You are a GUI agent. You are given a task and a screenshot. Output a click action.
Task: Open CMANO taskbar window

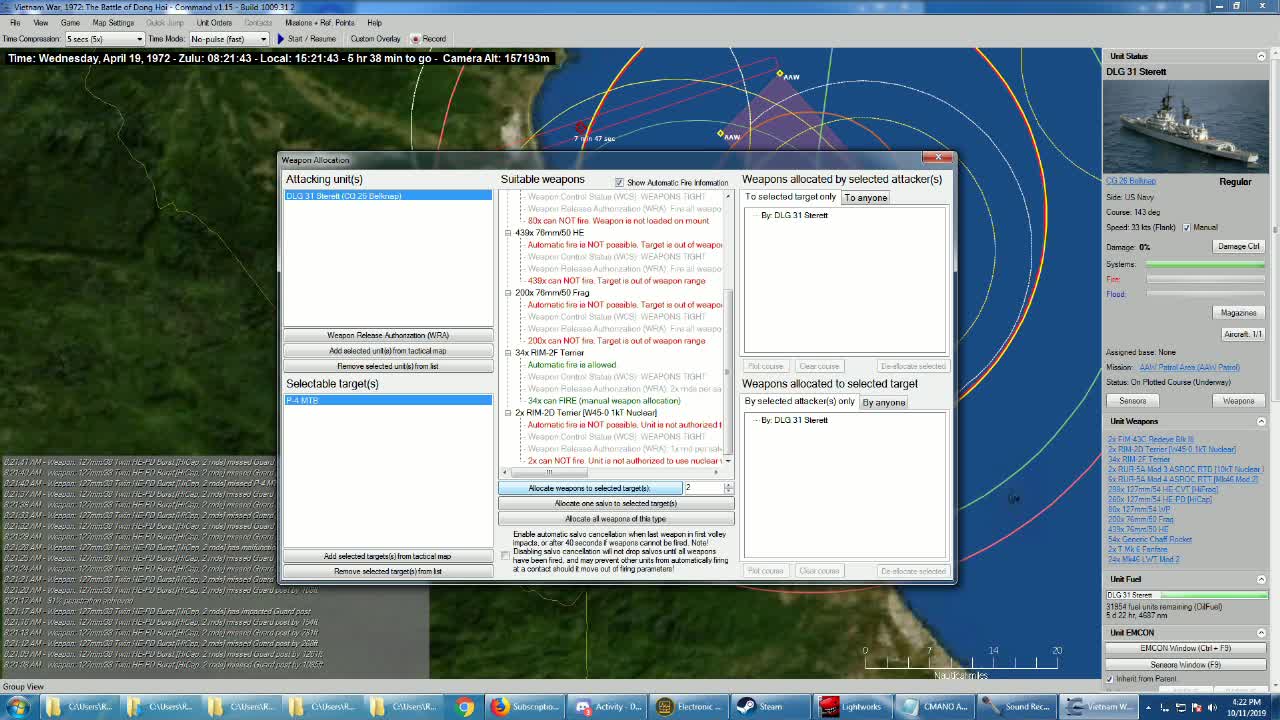[934, 707]
